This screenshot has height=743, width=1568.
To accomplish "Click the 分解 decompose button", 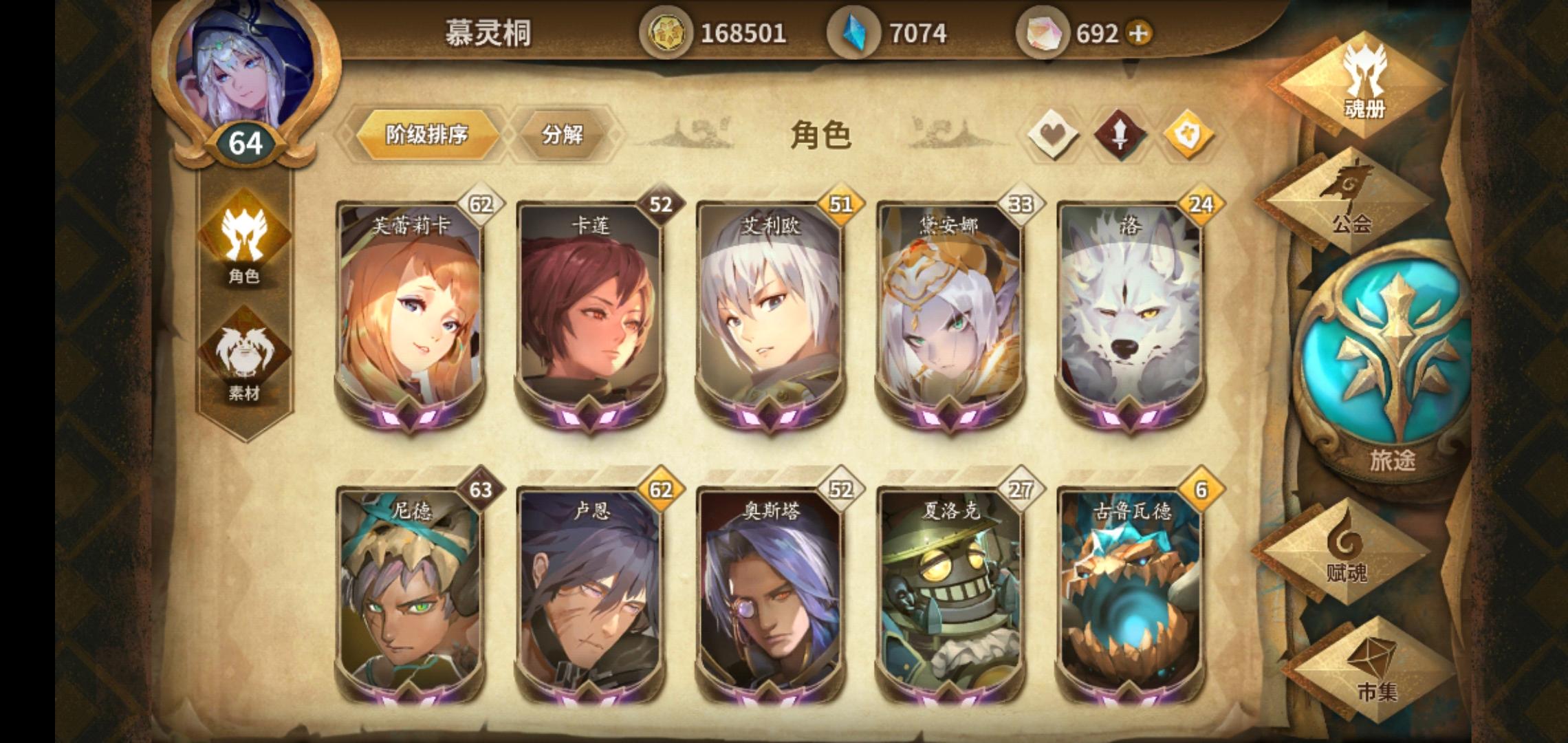I will [563, 134].
